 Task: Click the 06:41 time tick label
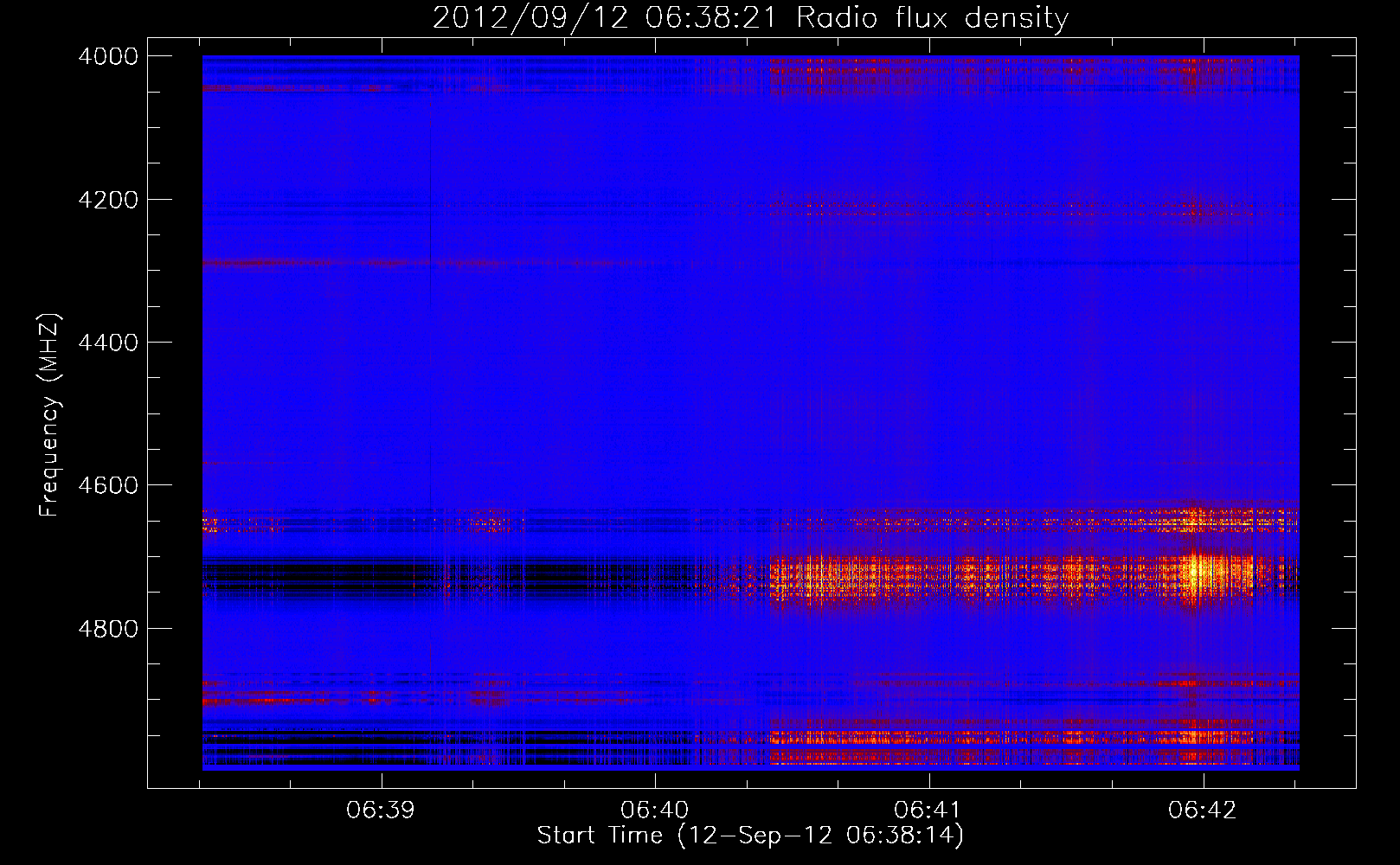coord(928,811)
